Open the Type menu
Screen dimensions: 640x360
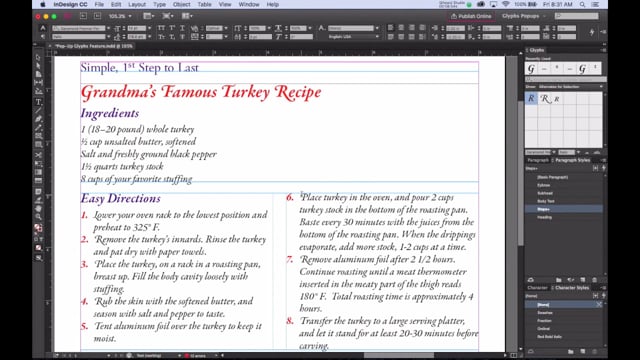coord(159,4)
